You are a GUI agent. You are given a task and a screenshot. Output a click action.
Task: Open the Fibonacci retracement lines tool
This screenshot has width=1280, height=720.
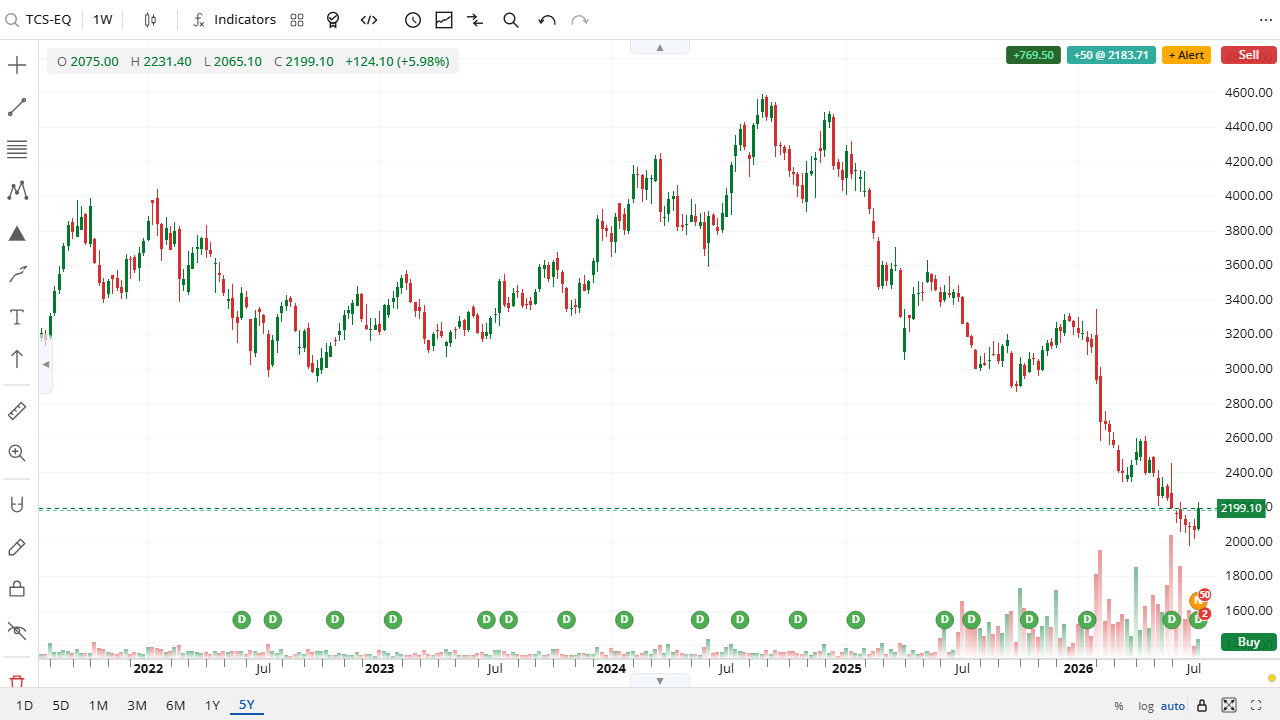coord(17,150)
